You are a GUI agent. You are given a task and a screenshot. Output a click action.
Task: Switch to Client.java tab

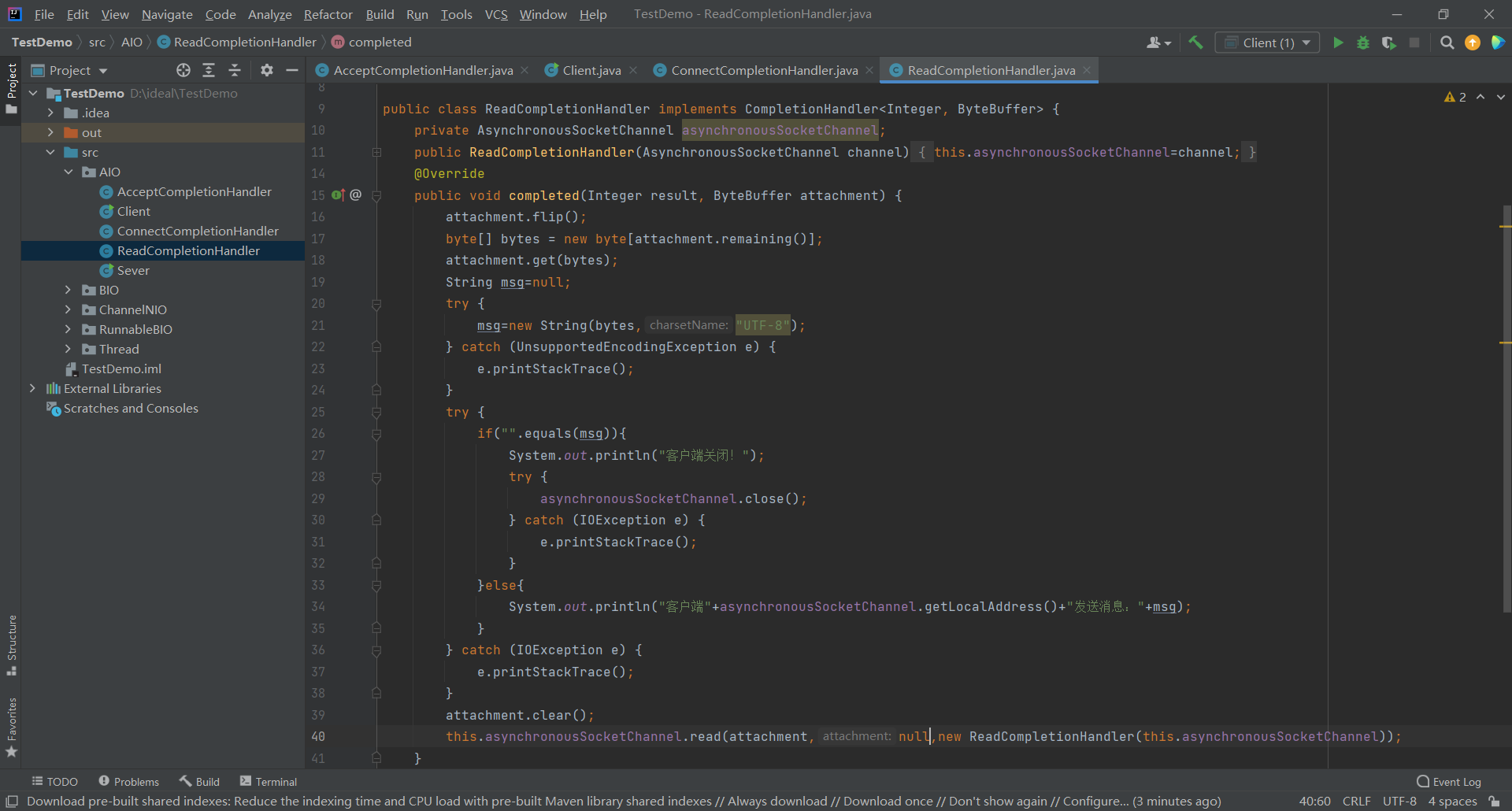tap(591, 70)
